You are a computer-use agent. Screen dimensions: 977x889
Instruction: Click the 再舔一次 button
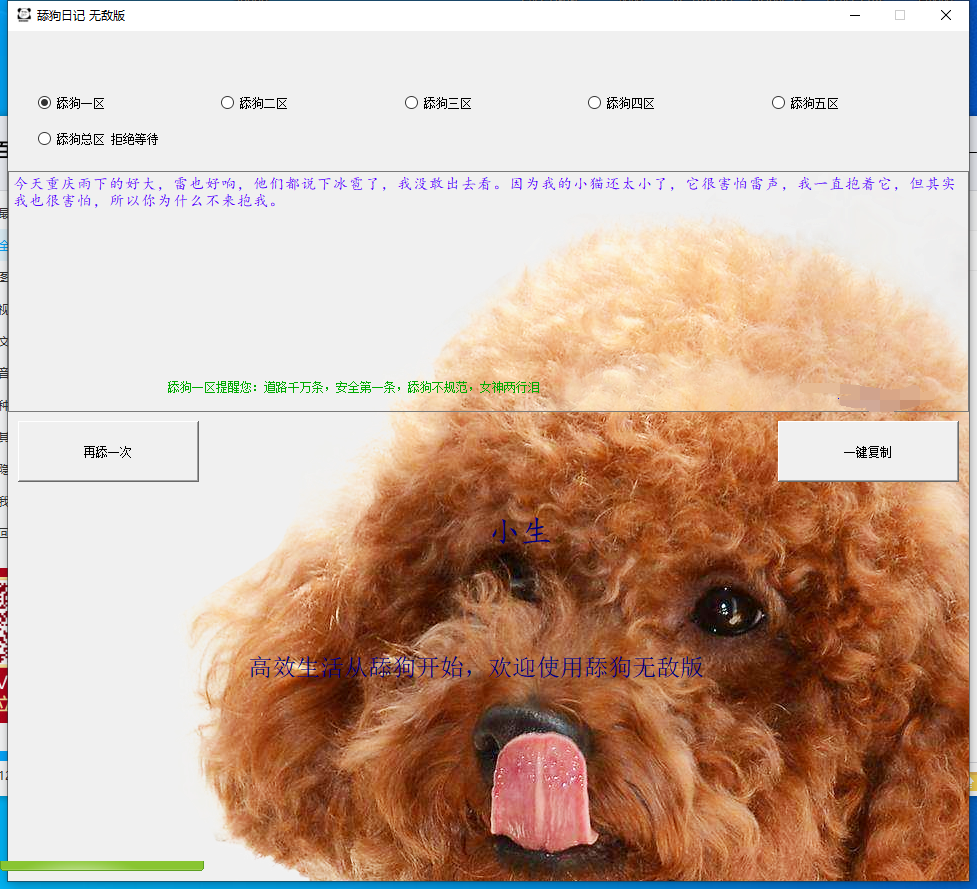click(107, 451)
